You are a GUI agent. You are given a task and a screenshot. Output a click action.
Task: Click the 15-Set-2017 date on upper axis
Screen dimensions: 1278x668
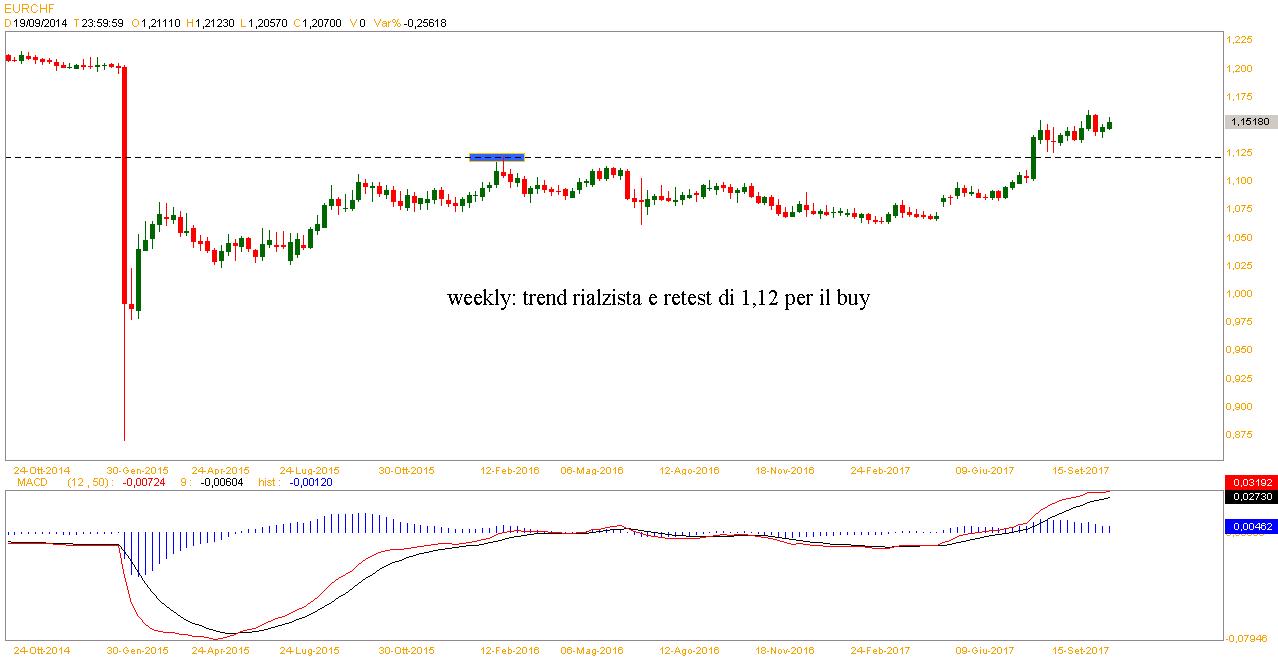click(1078, 470)
